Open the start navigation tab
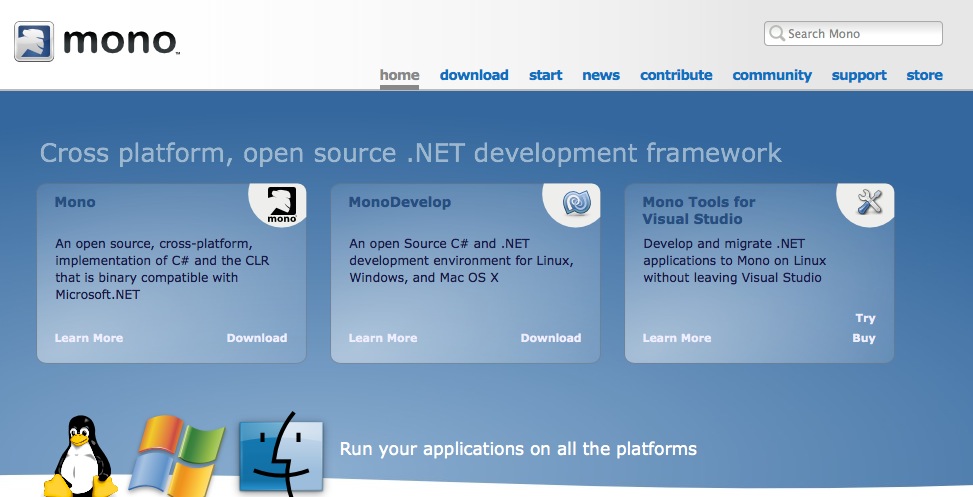Screen dimensions: 973x497 tap(545, 75)
